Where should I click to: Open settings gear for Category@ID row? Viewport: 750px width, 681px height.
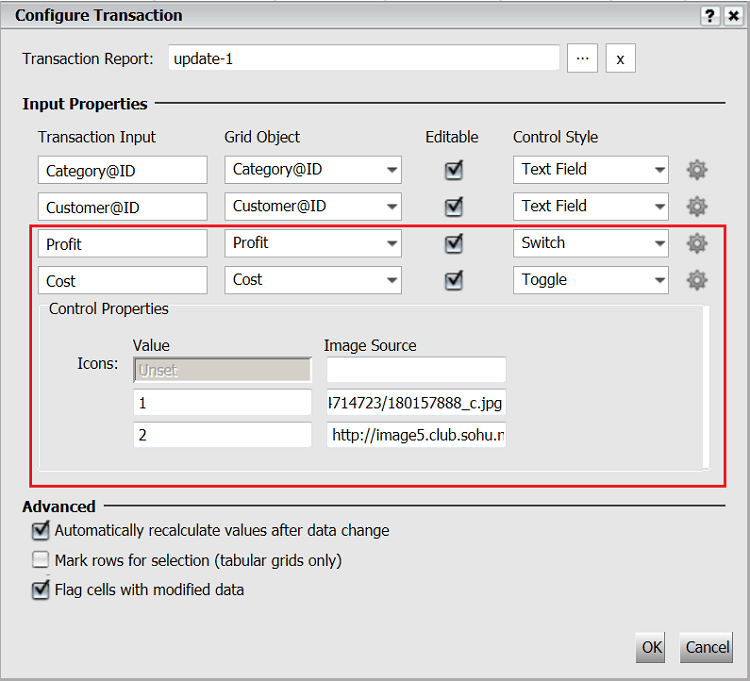(697, 170)
